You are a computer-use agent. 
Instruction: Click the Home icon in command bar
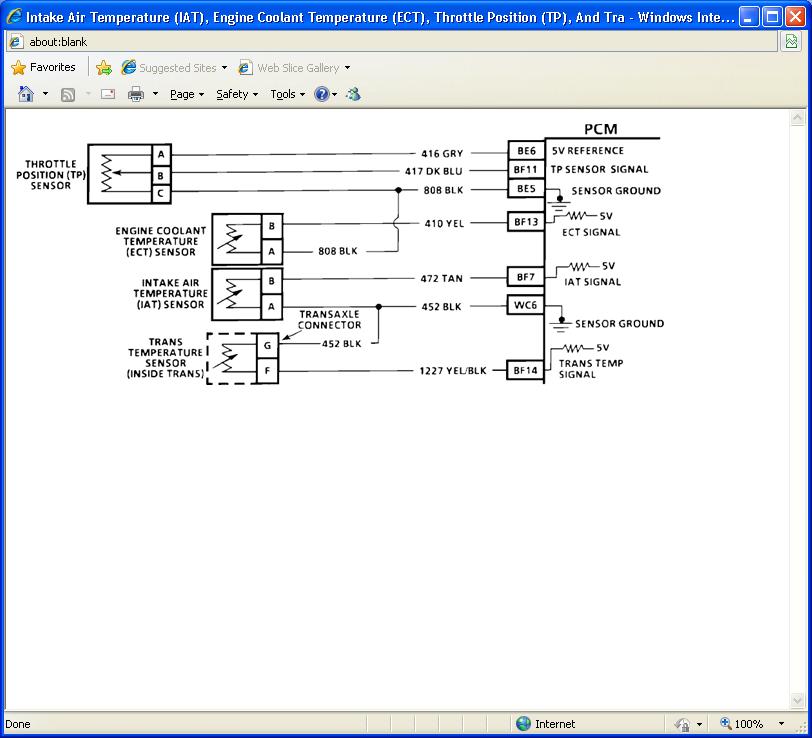(x=26, y=94)
